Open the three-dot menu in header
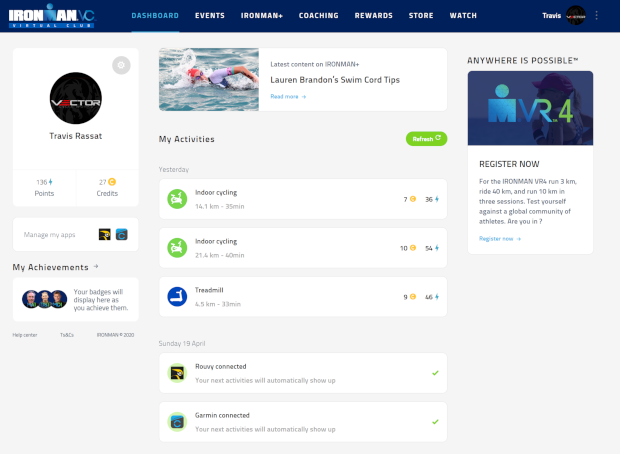 point(597,16)
